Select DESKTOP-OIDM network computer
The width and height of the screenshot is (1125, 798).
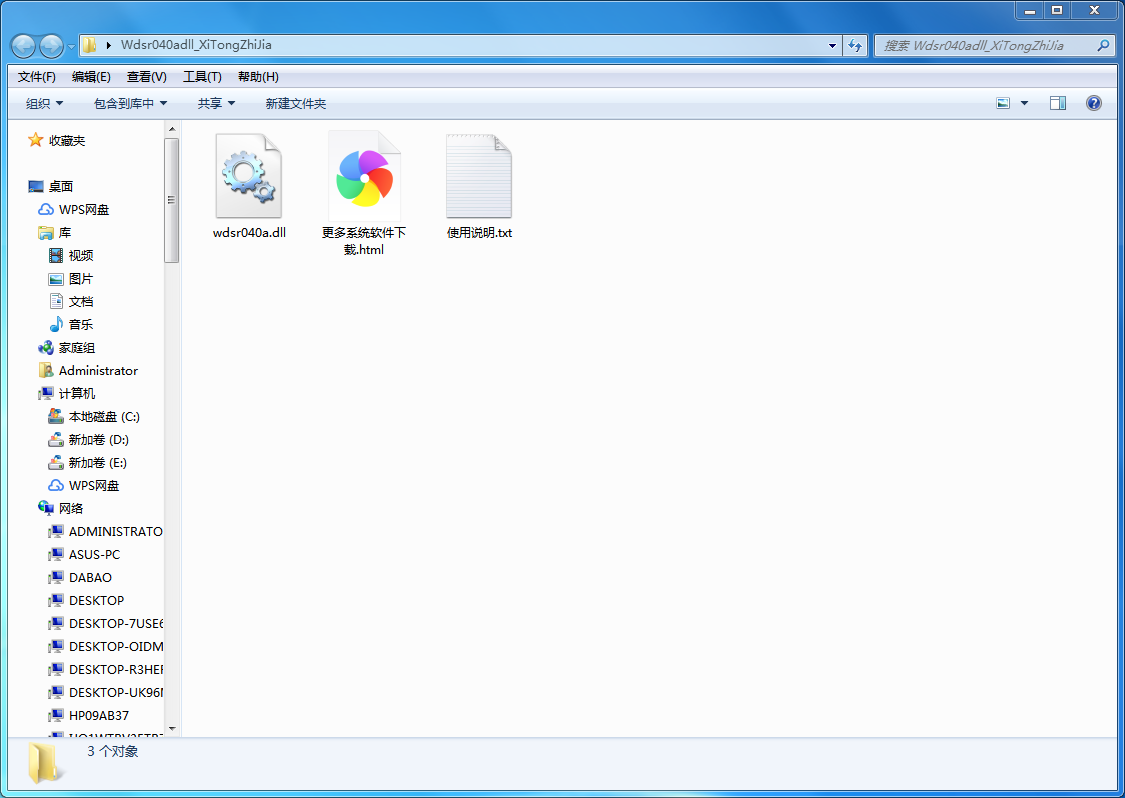[x=105, y=646]
